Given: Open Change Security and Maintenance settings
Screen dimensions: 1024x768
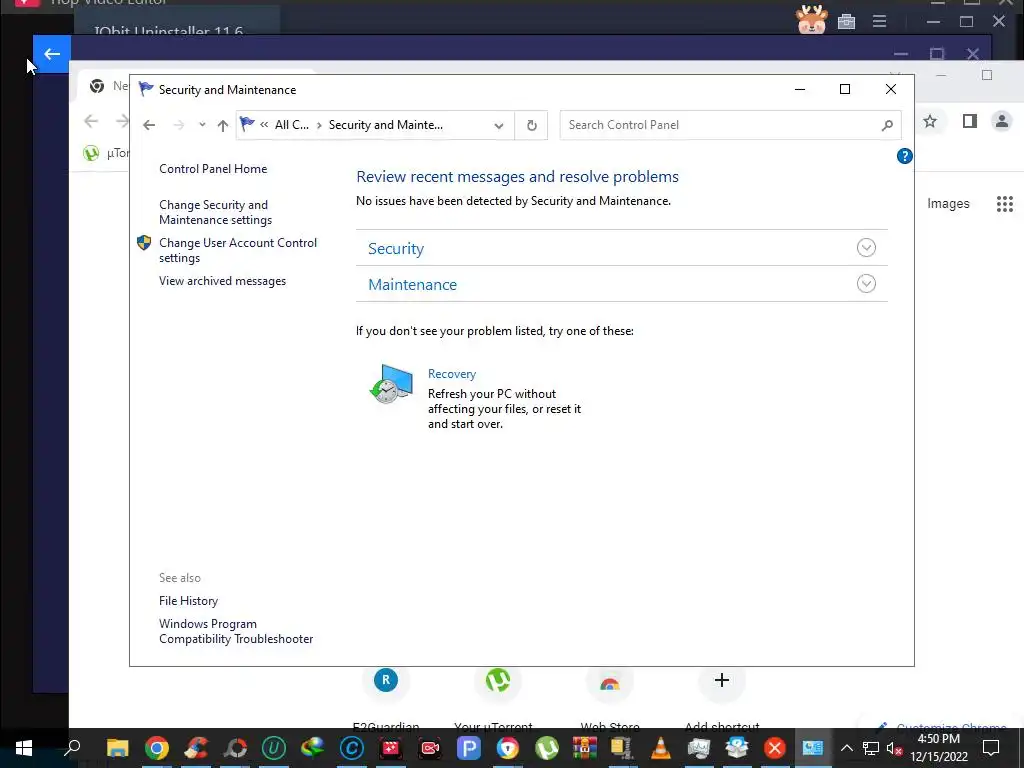Looking at the screenshot, I should (x=215, y=212).
